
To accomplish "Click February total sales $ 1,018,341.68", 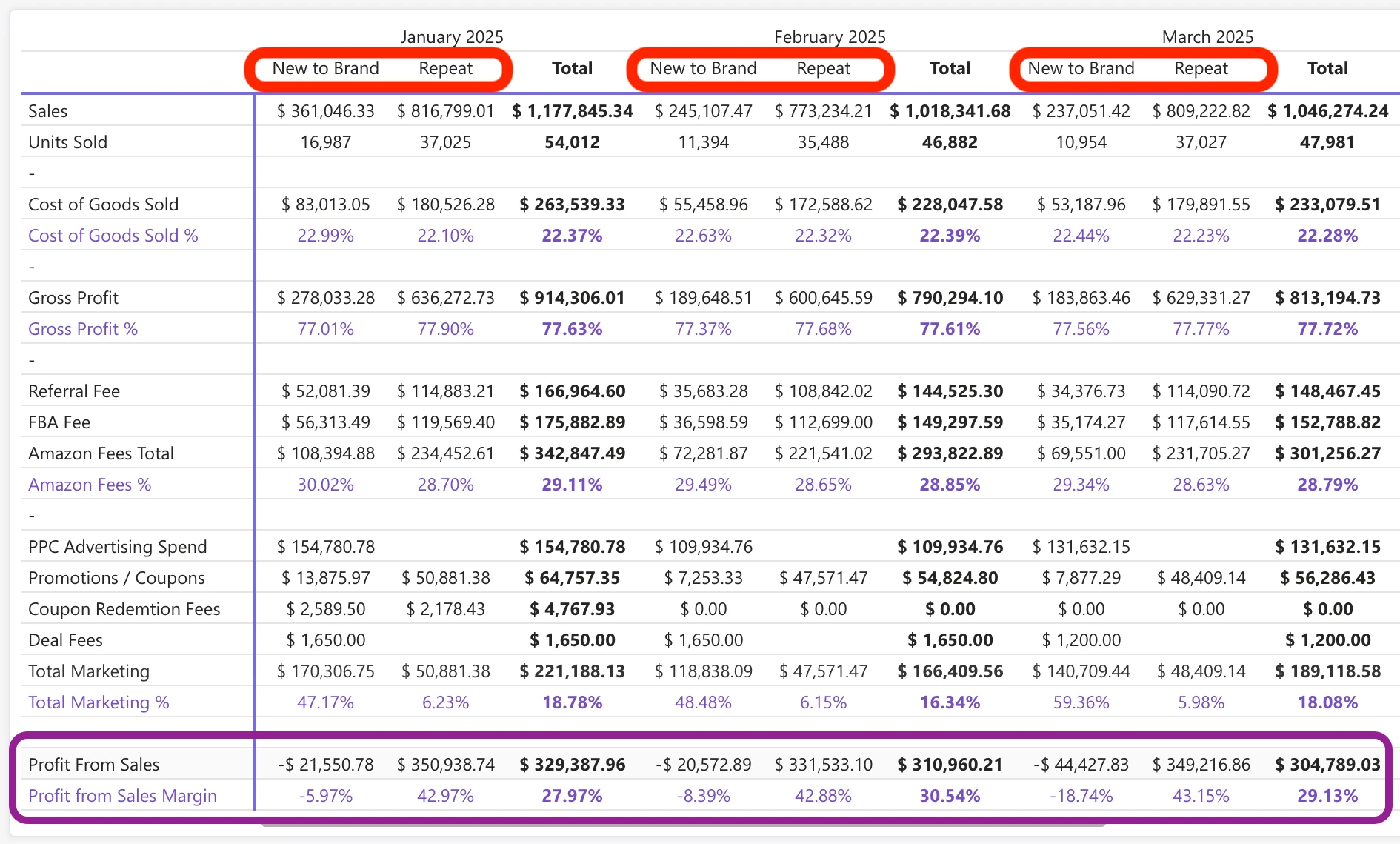I will 950,111.
